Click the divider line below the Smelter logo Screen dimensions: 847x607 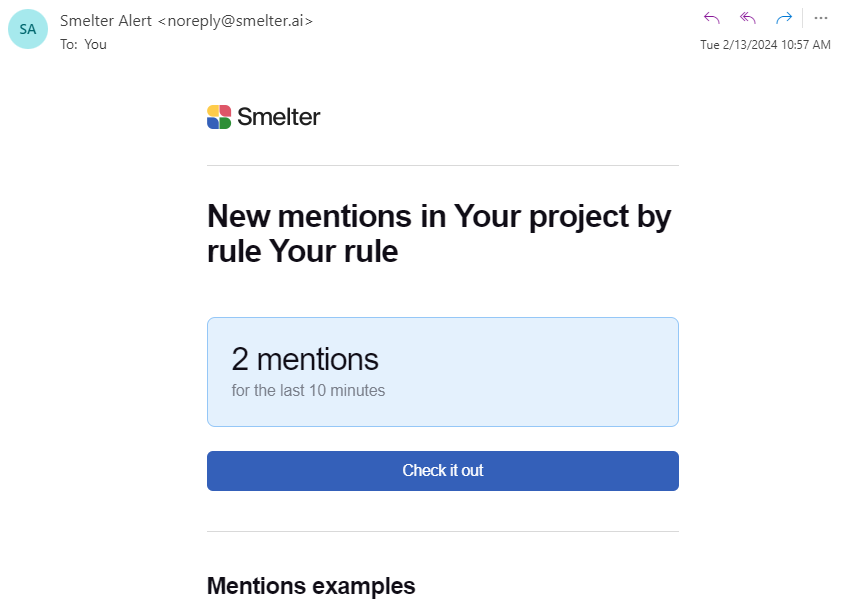click(443, 165)
